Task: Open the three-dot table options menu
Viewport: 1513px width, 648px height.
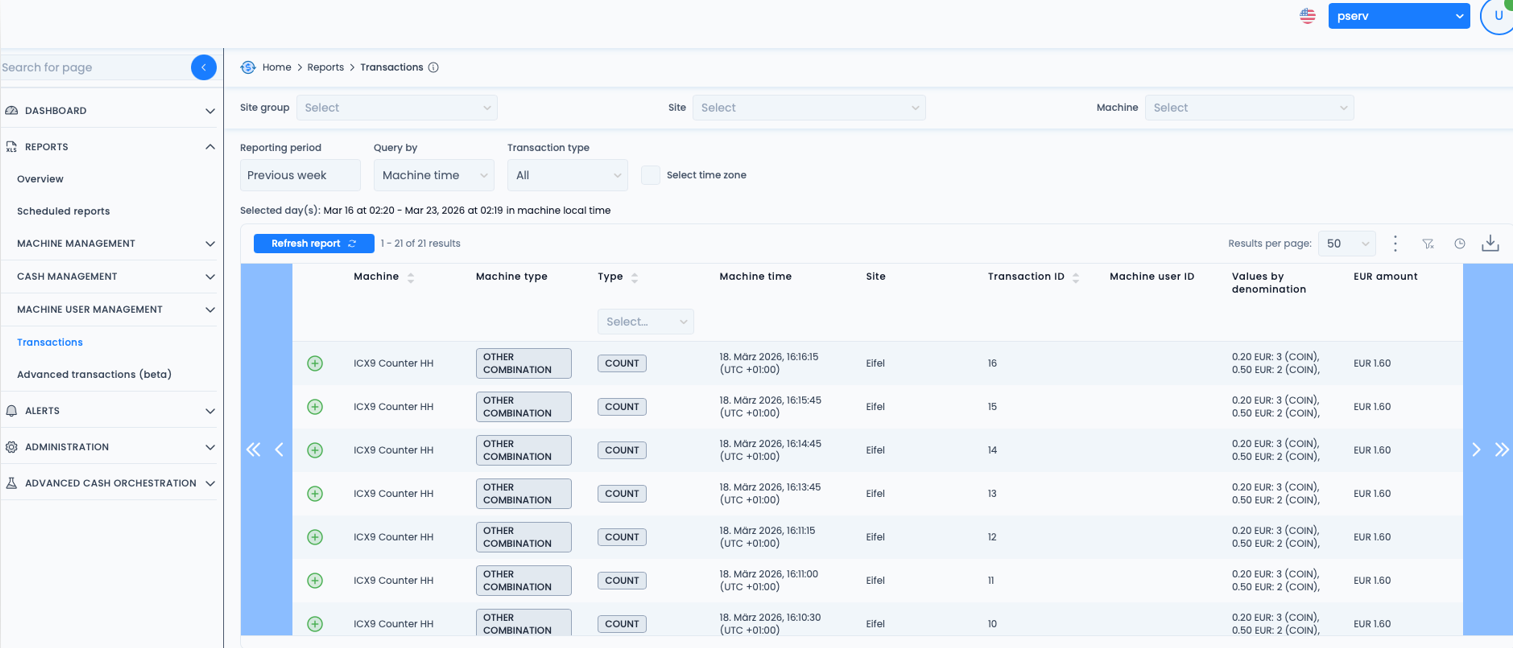Action: [x=1395, y=243]
